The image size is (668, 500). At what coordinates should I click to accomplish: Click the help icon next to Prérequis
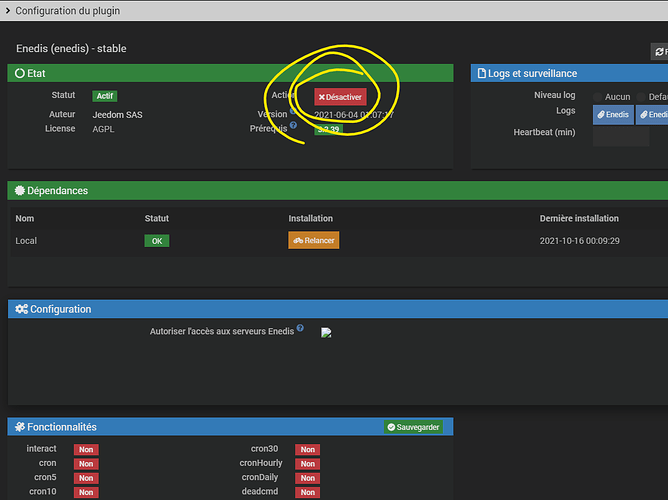click(293, 125)
